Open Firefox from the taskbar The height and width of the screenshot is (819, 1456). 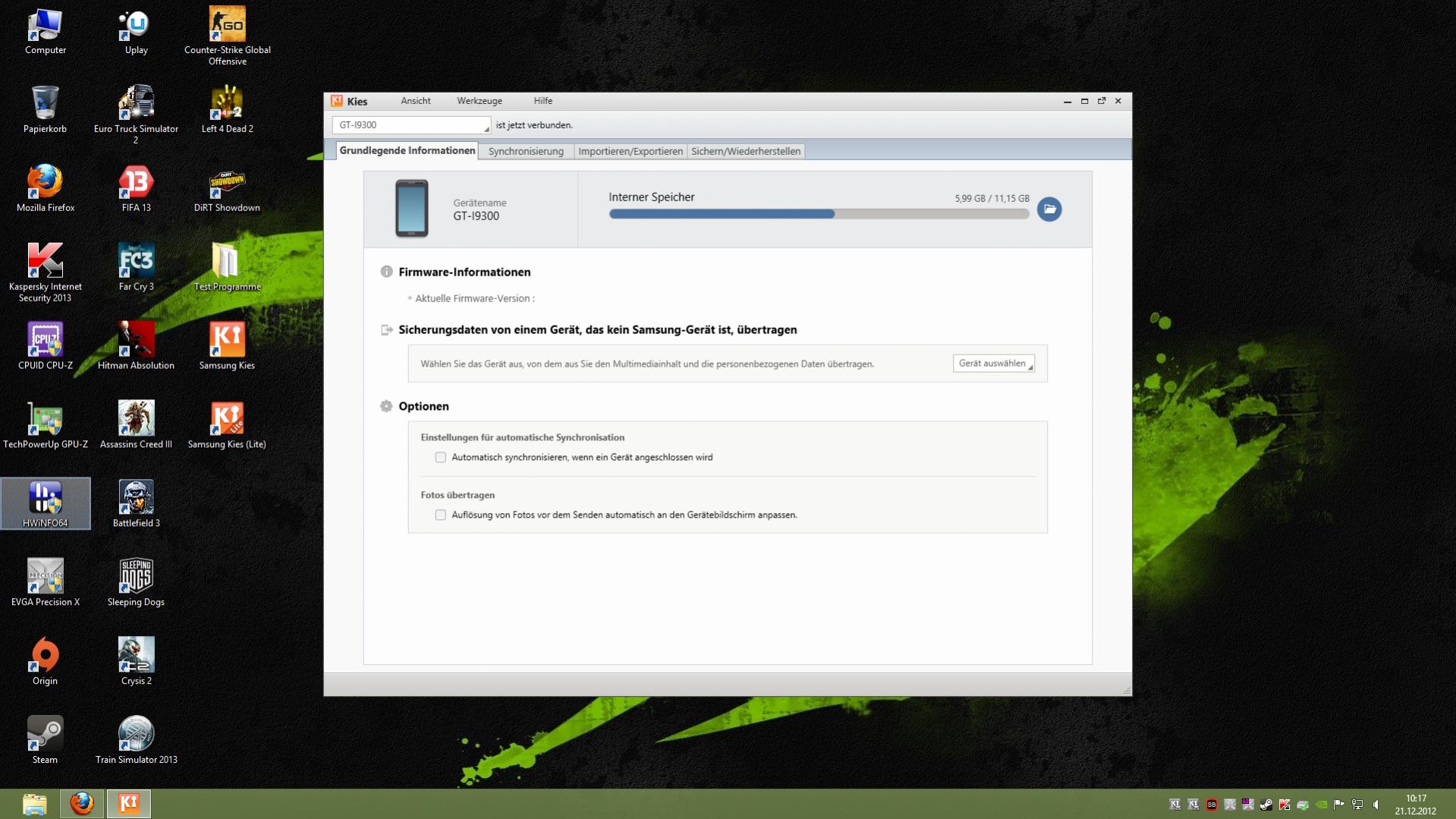(82, 804)
